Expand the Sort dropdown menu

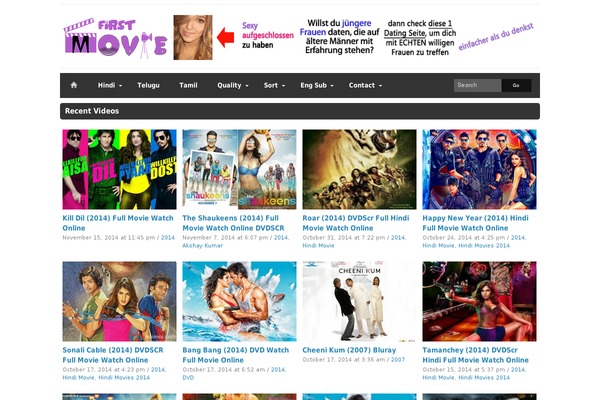tap(274, 85)
